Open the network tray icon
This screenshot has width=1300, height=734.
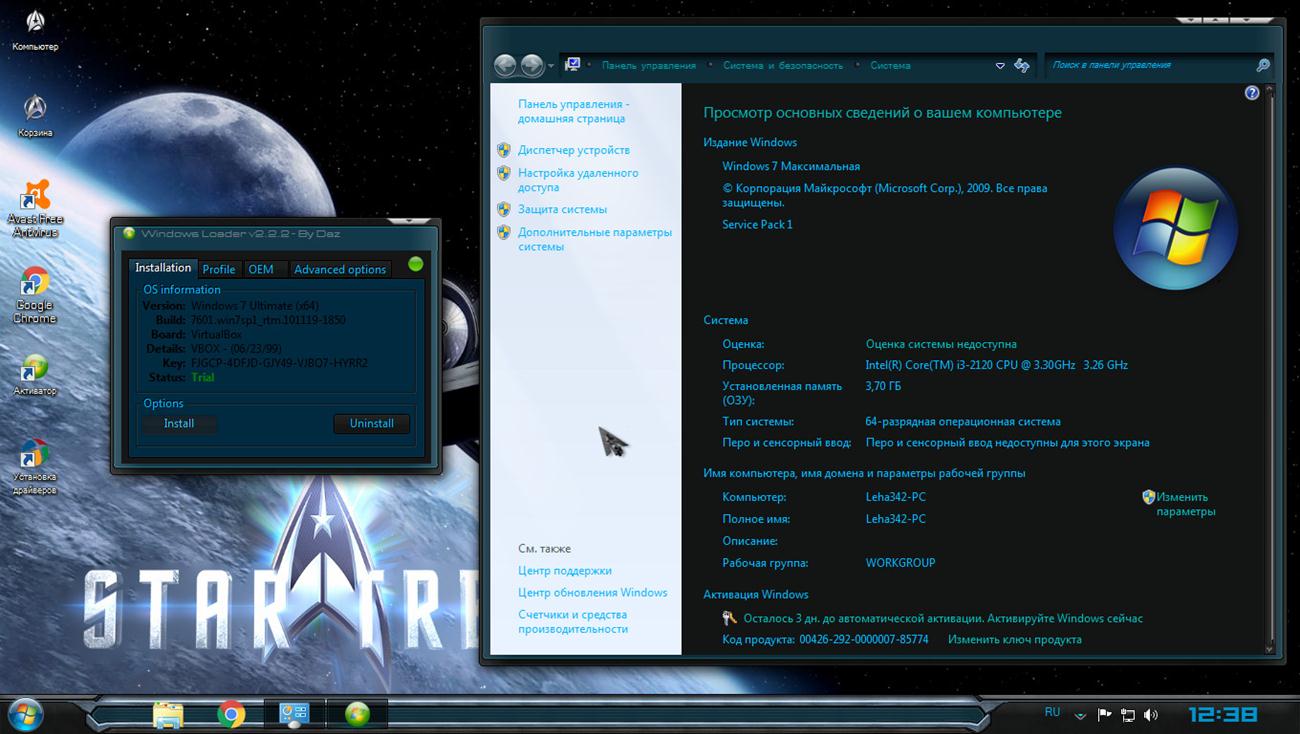tap(1128, 715)
